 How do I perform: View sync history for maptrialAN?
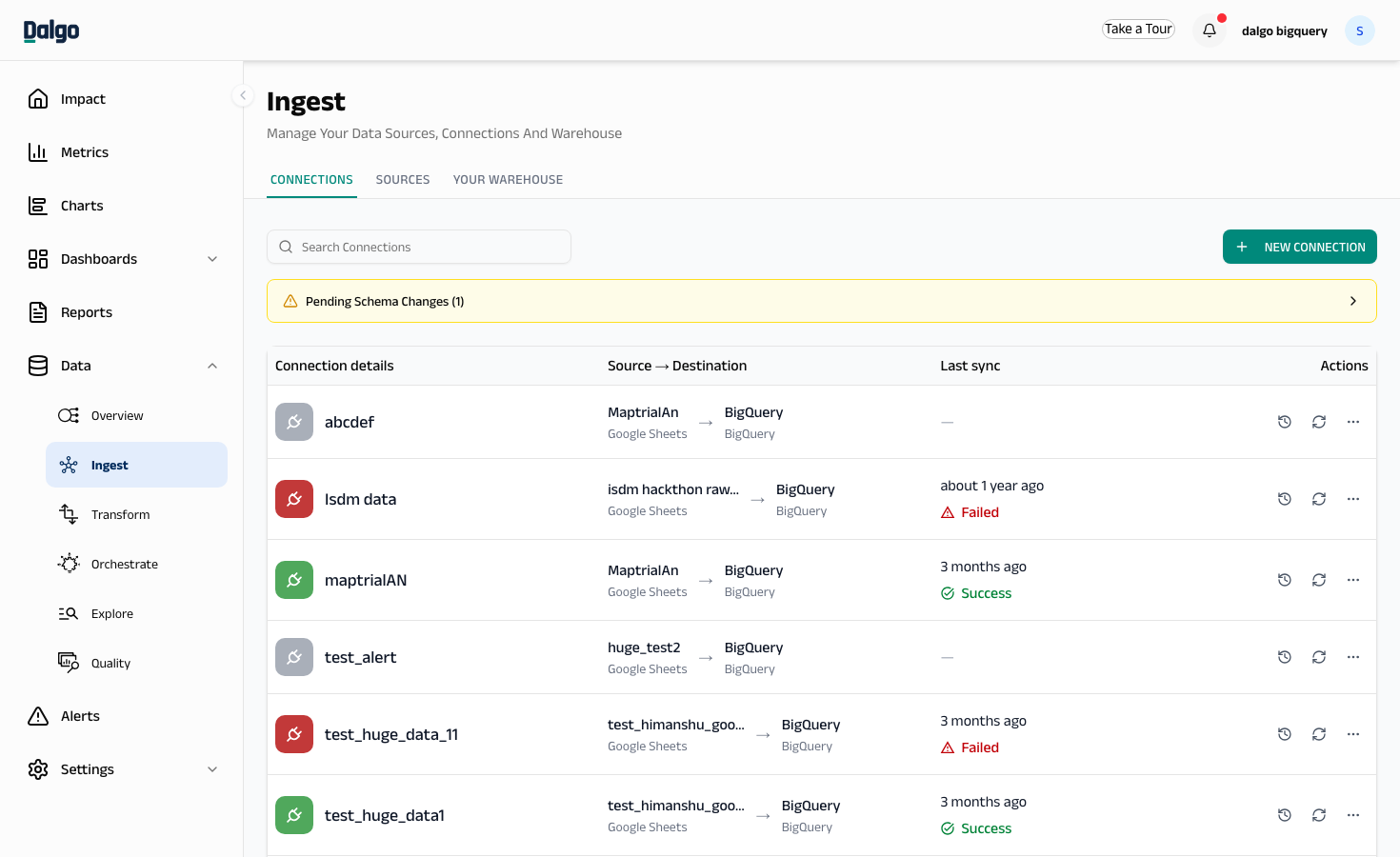[x=1285, y=580]
